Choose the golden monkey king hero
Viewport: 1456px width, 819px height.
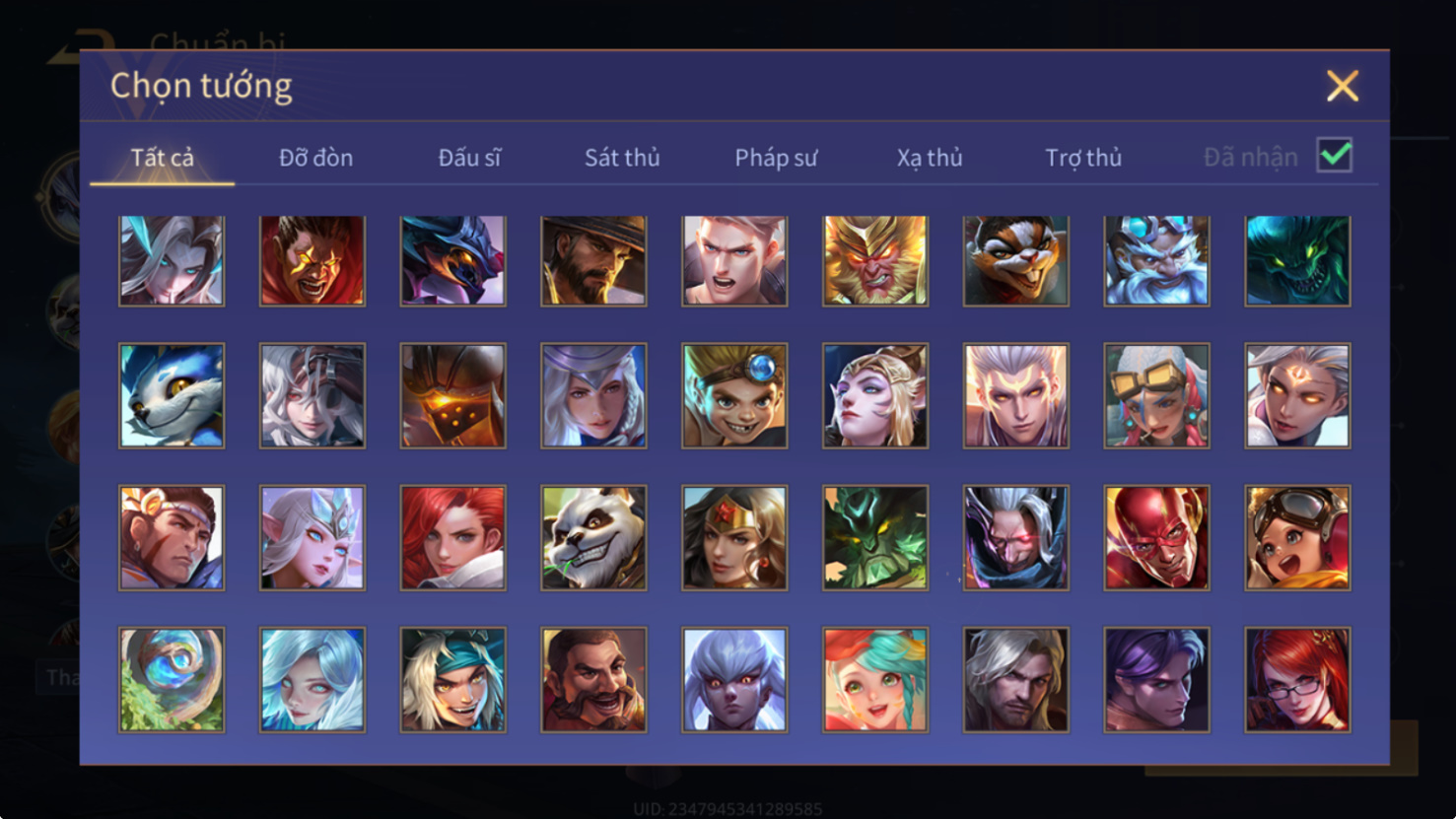point(875,261)
